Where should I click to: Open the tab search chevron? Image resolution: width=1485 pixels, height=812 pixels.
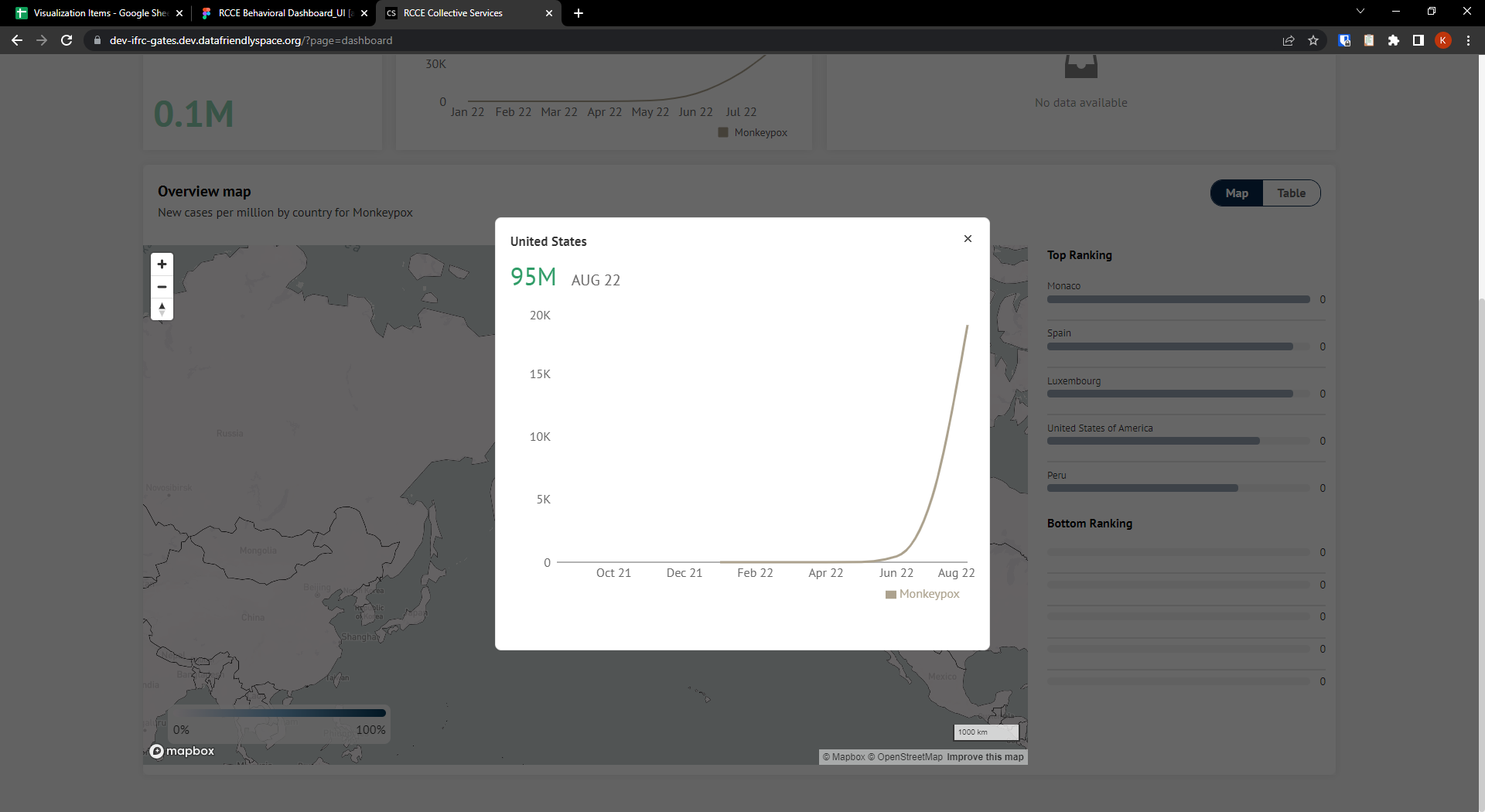pos(1360,11)
